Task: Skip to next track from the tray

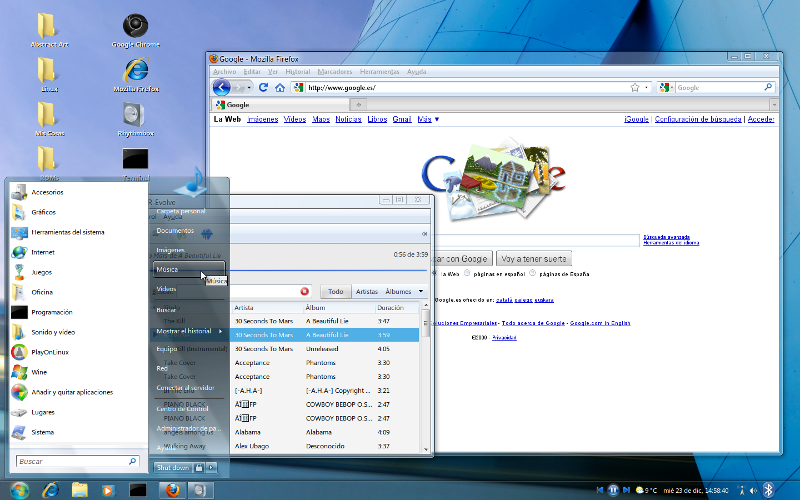Action: 627,490
